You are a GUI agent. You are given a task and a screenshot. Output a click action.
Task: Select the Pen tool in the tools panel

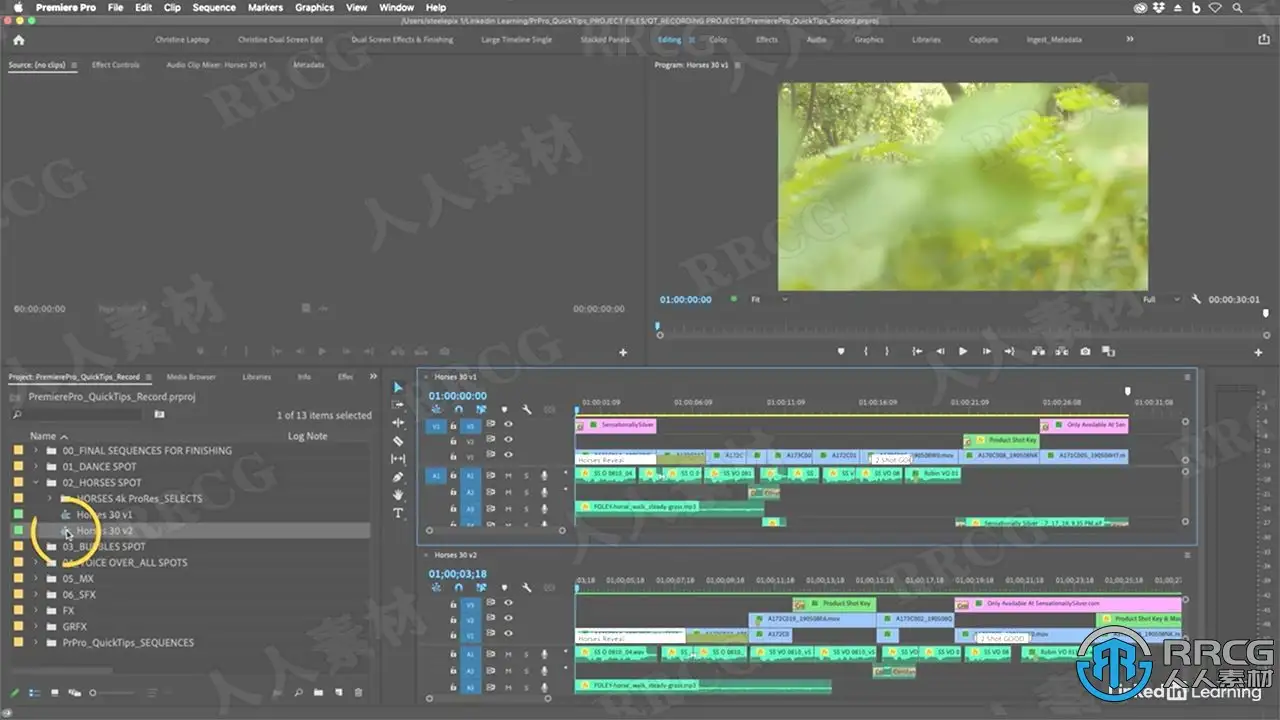(398, 477)
